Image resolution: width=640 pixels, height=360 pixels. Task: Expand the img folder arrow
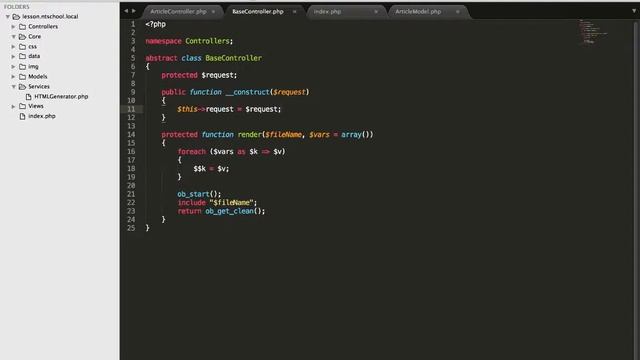(13, 67)
